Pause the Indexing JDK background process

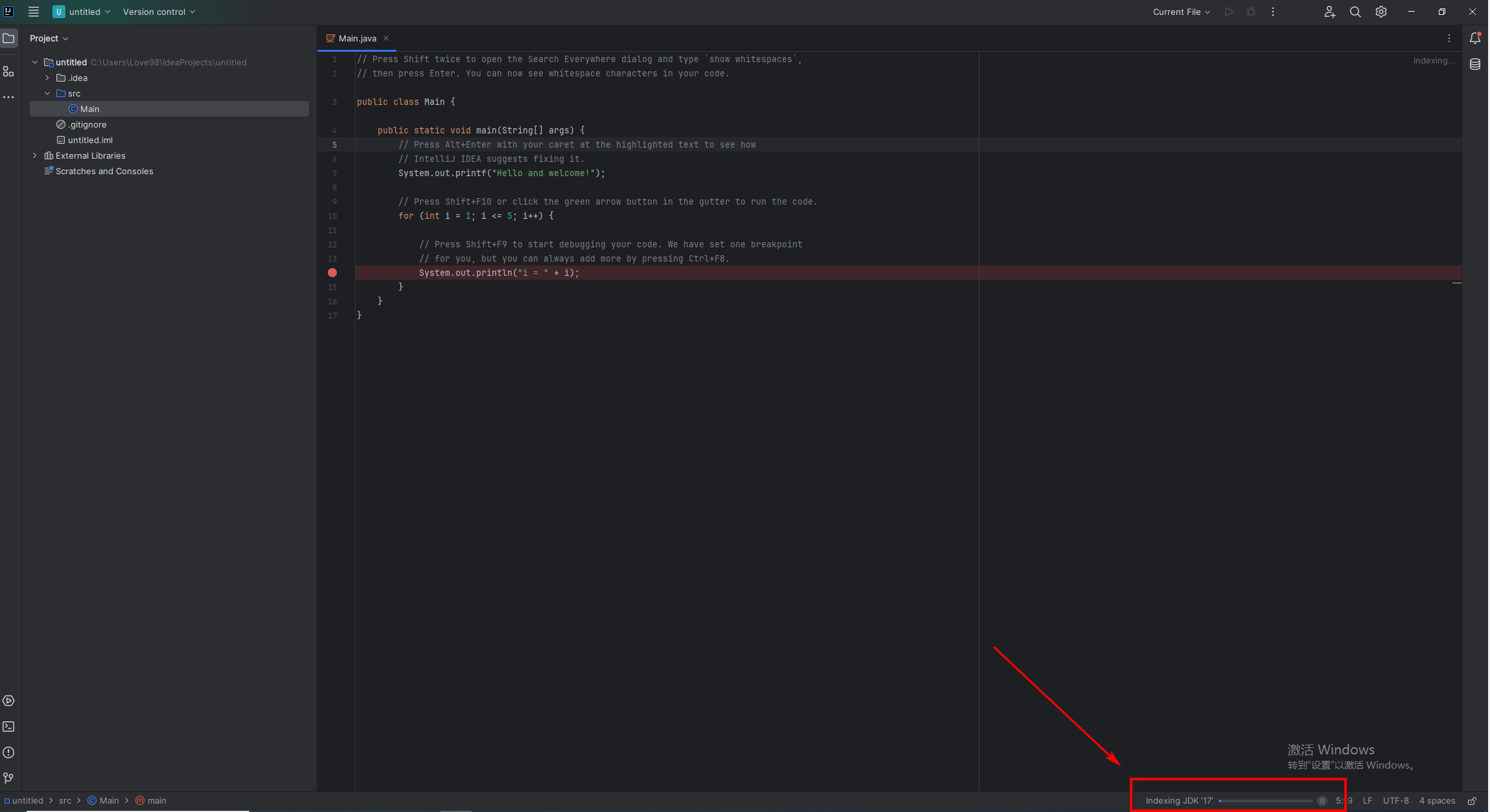click(x=1322, y=801)
